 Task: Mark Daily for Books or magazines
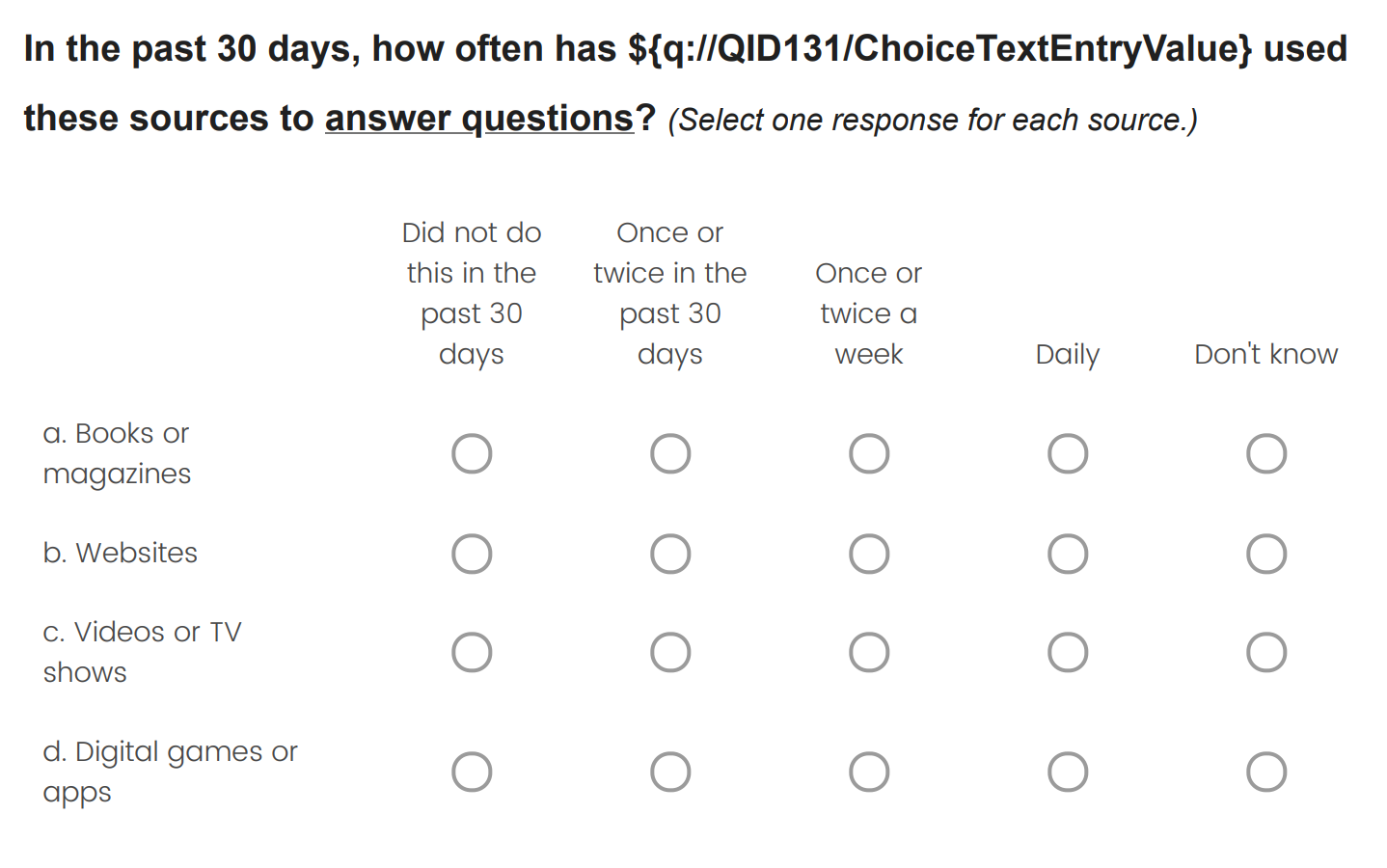[x=1068, y=453]
